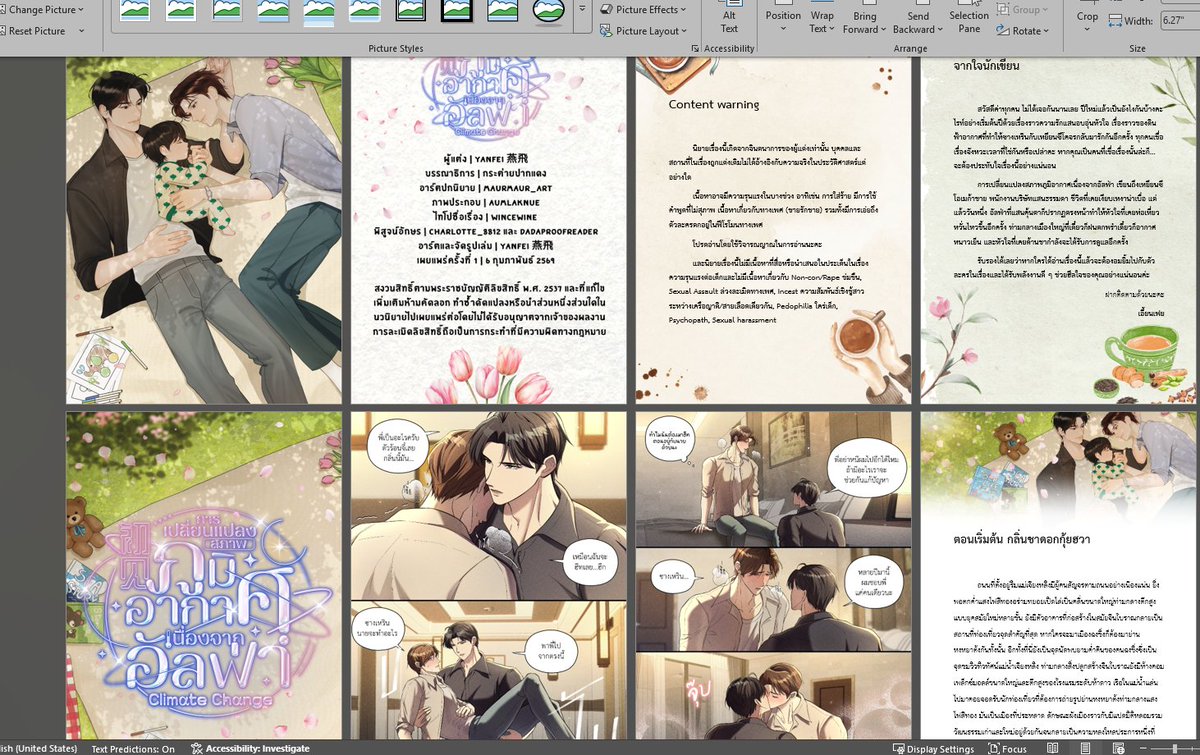
Task: Click the shape Width icon
Action: point(1115,20)
